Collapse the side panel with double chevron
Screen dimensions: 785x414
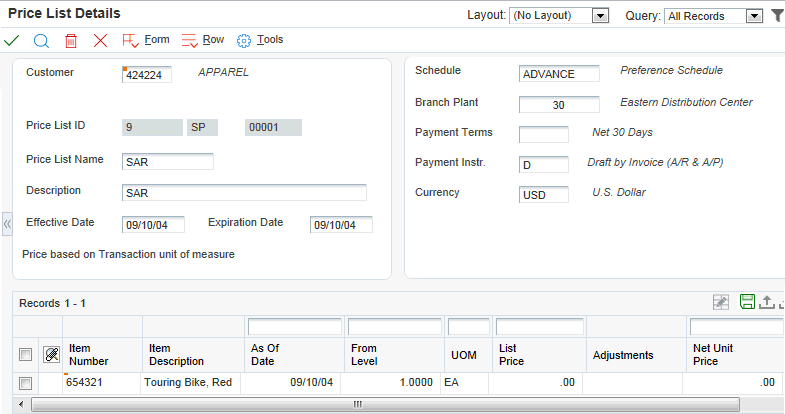point(6,225)
